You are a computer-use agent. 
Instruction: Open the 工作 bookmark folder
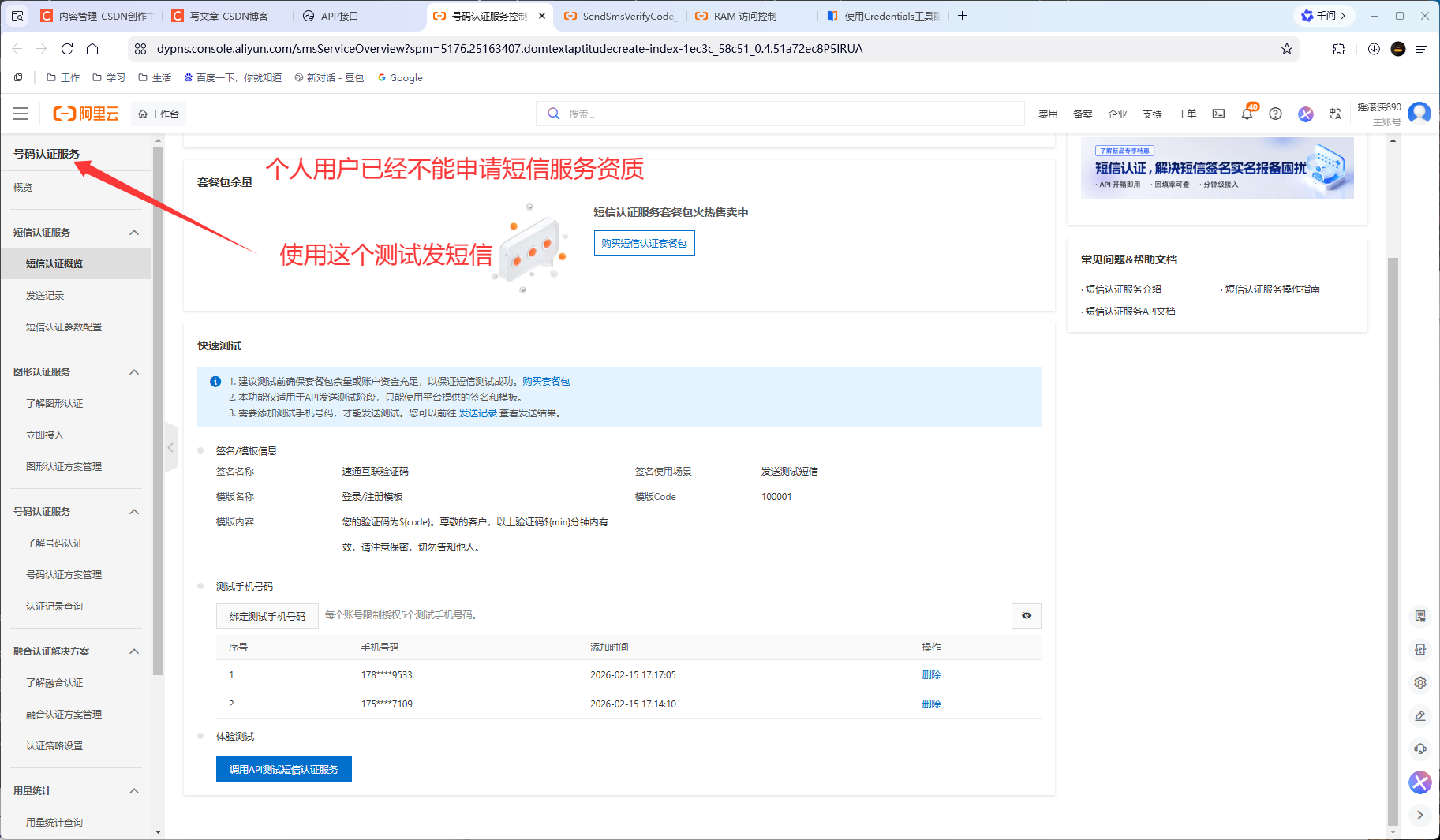coord(63,77)
